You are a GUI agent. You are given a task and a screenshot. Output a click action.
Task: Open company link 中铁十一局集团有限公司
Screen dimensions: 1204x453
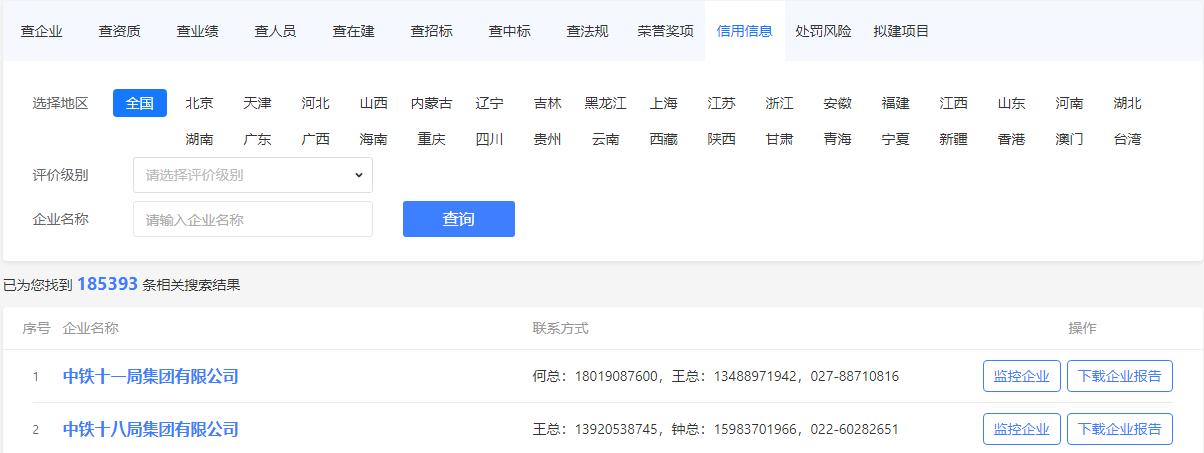(151, 376)
